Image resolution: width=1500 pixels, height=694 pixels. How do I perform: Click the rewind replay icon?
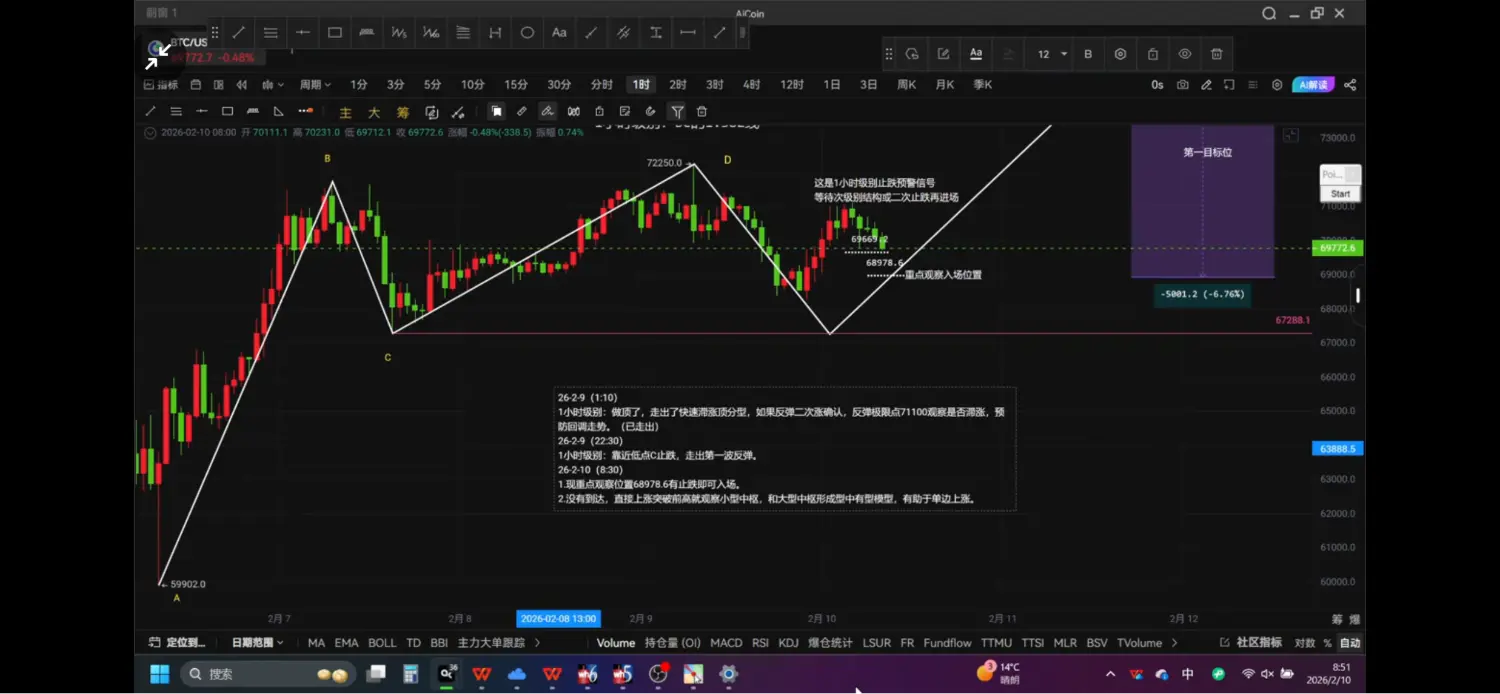pyautogui.click(x=241, y=85)
